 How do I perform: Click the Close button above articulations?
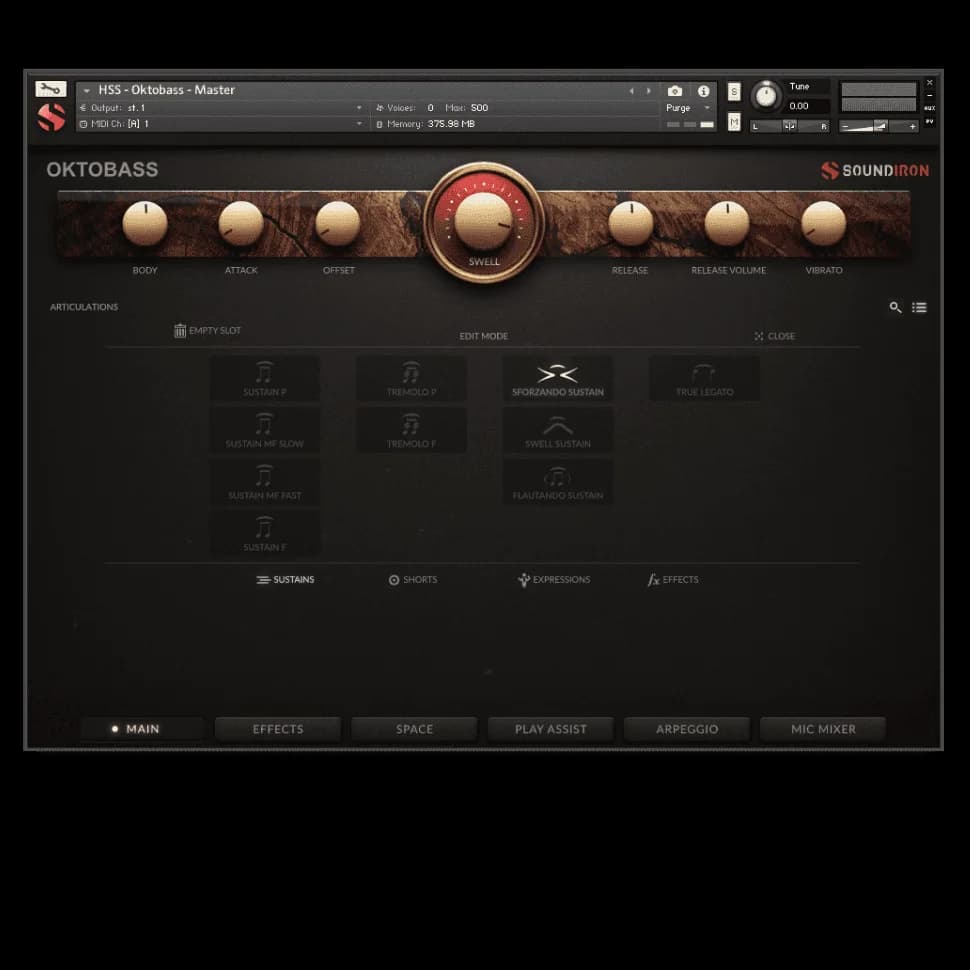(x=775, y=336)
